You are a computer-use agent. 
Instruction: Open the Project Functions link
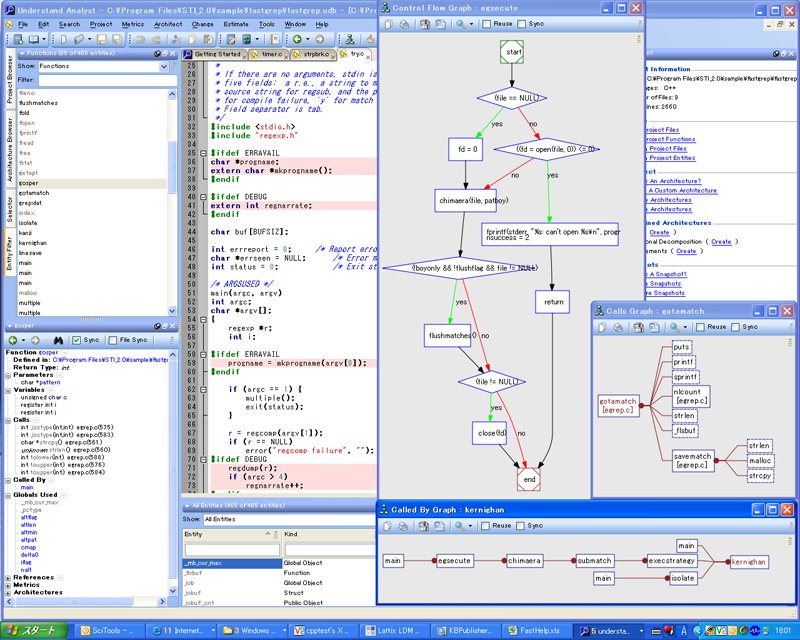click(669, 139)
